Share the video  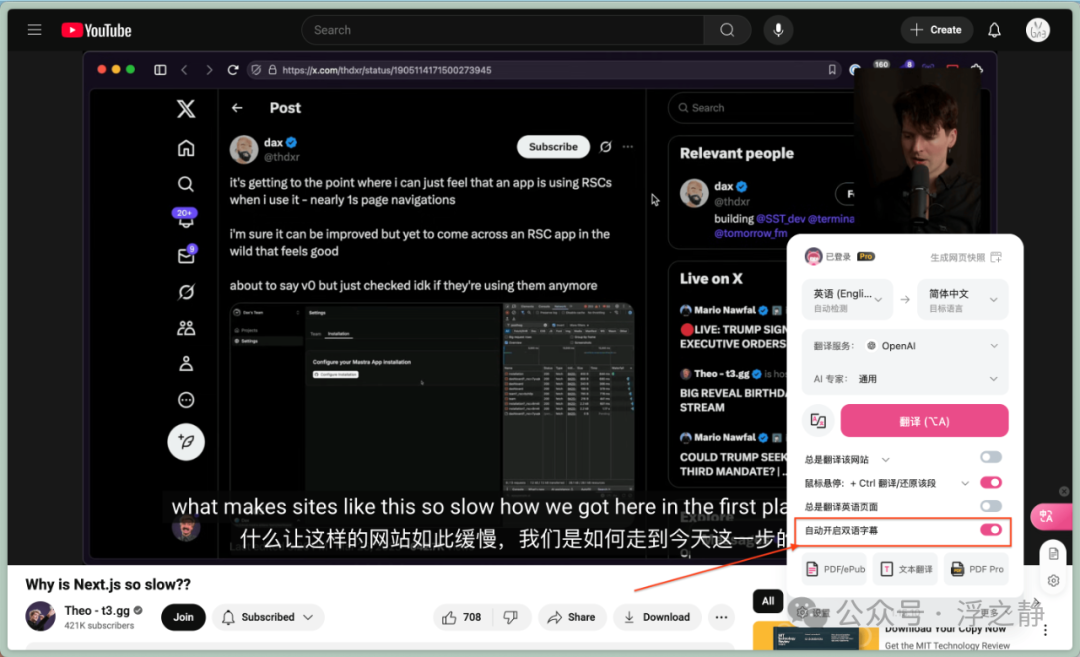pos(572,617)
